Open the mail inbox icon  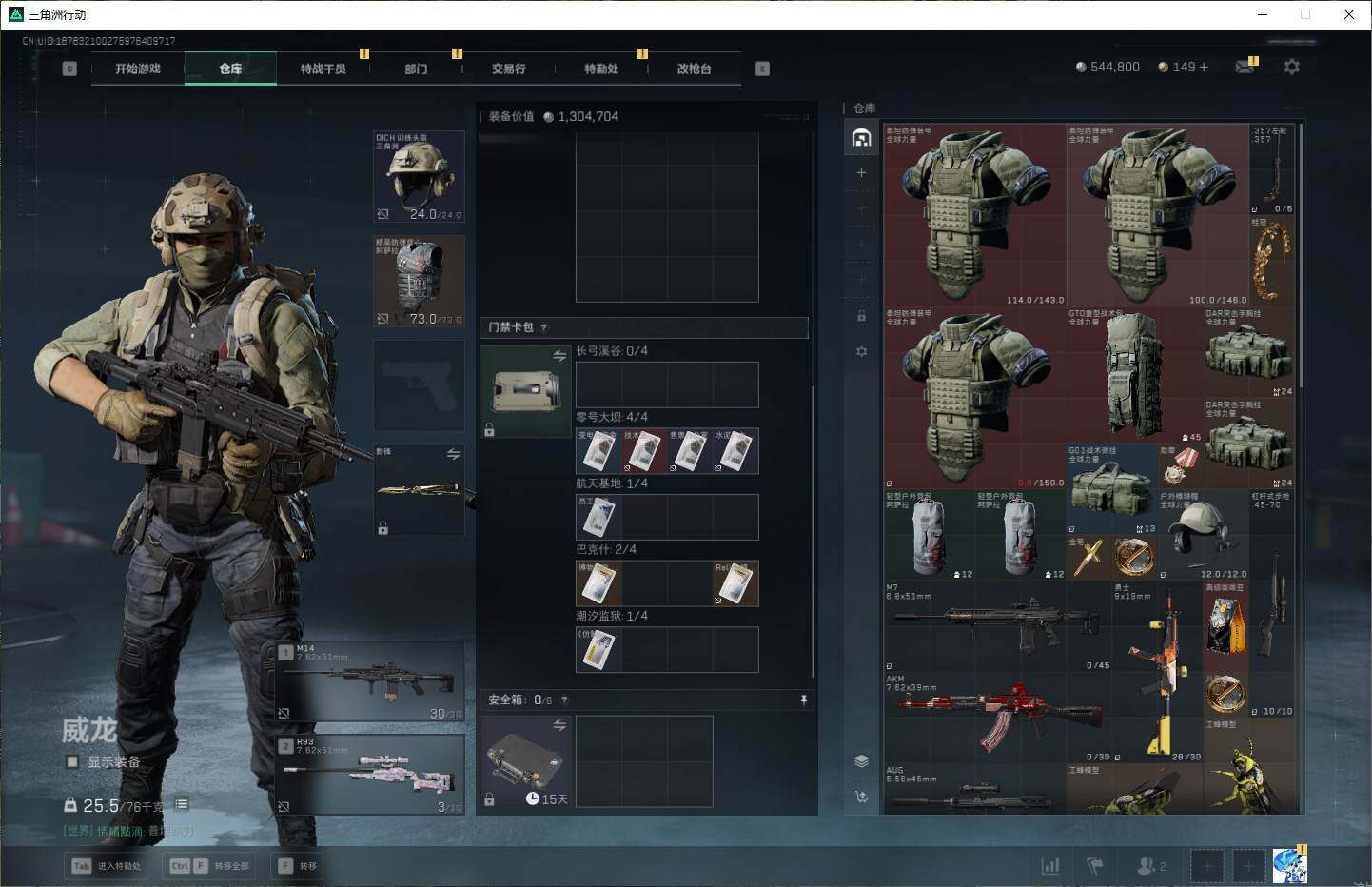1245,67
